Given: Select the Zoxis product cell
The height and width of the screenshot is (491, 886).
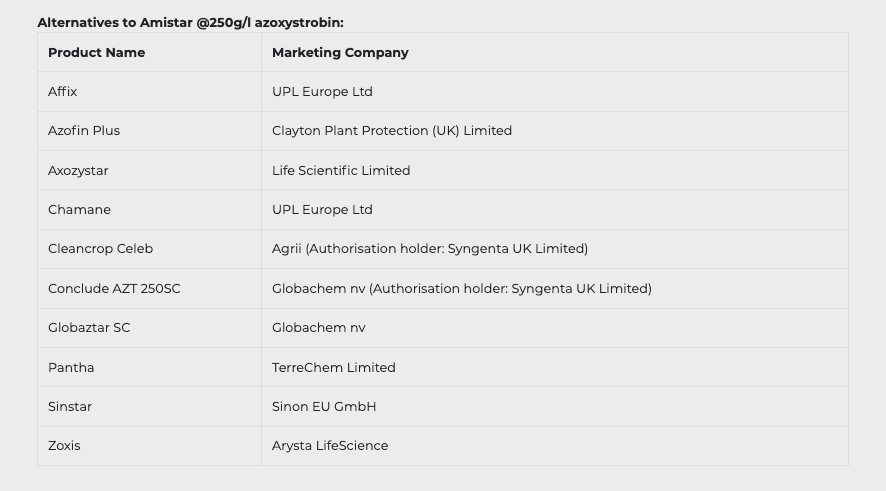Looking at the screenshot, I should (64, 445).
